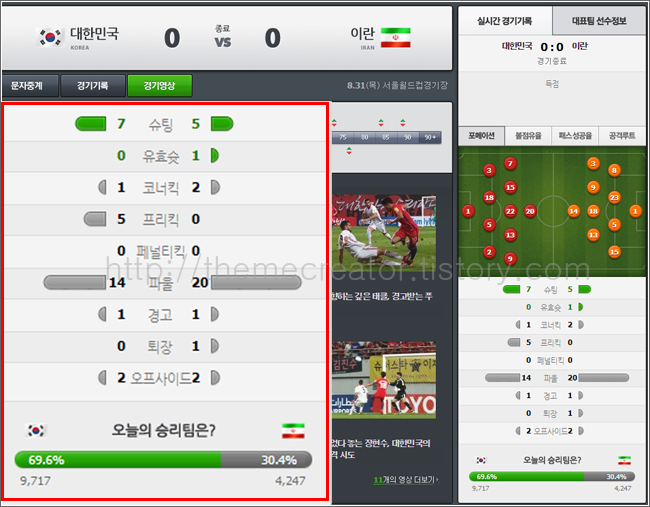Open the 문자중계 tab
The image size is (650, 507).
pos(29,85)
